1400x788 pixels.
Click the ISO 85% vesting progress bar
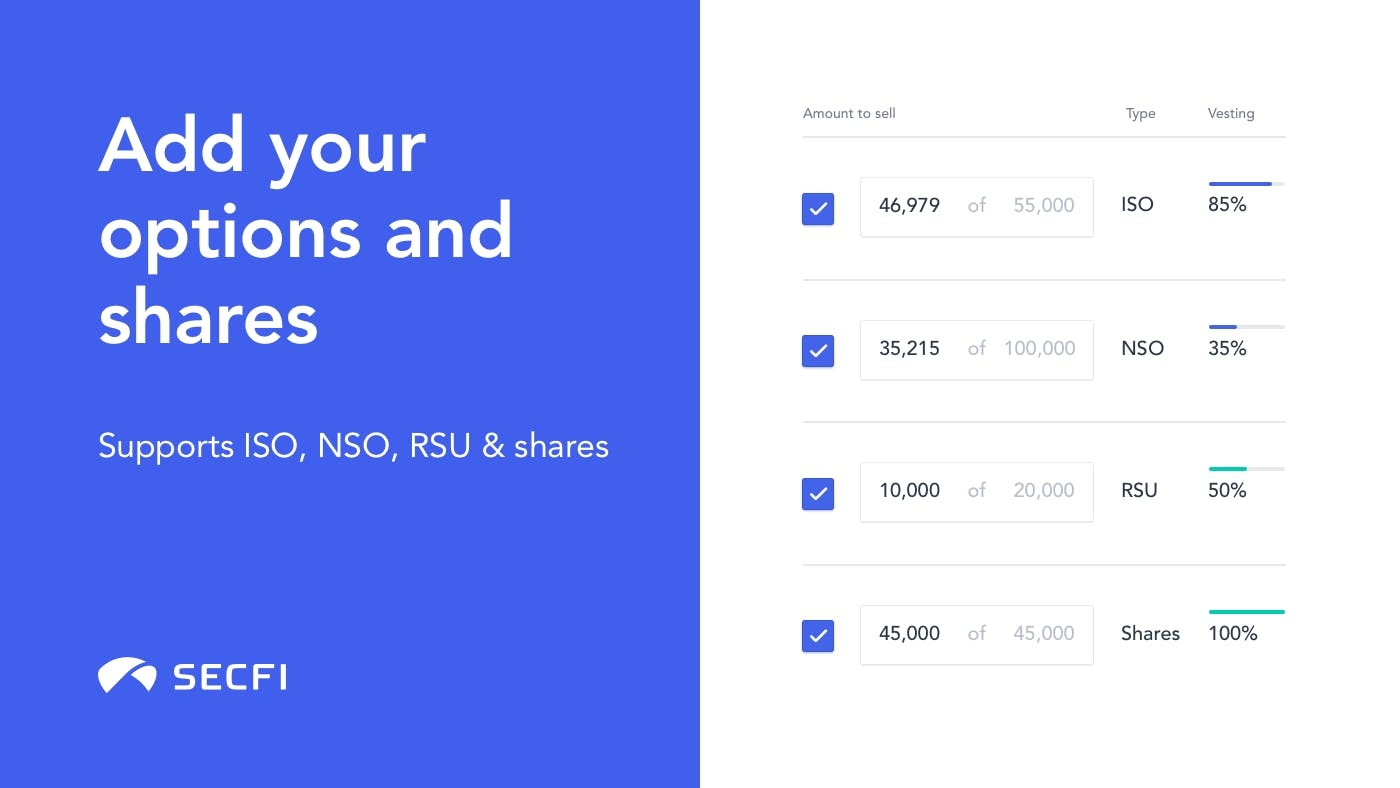click(1247, 184)
